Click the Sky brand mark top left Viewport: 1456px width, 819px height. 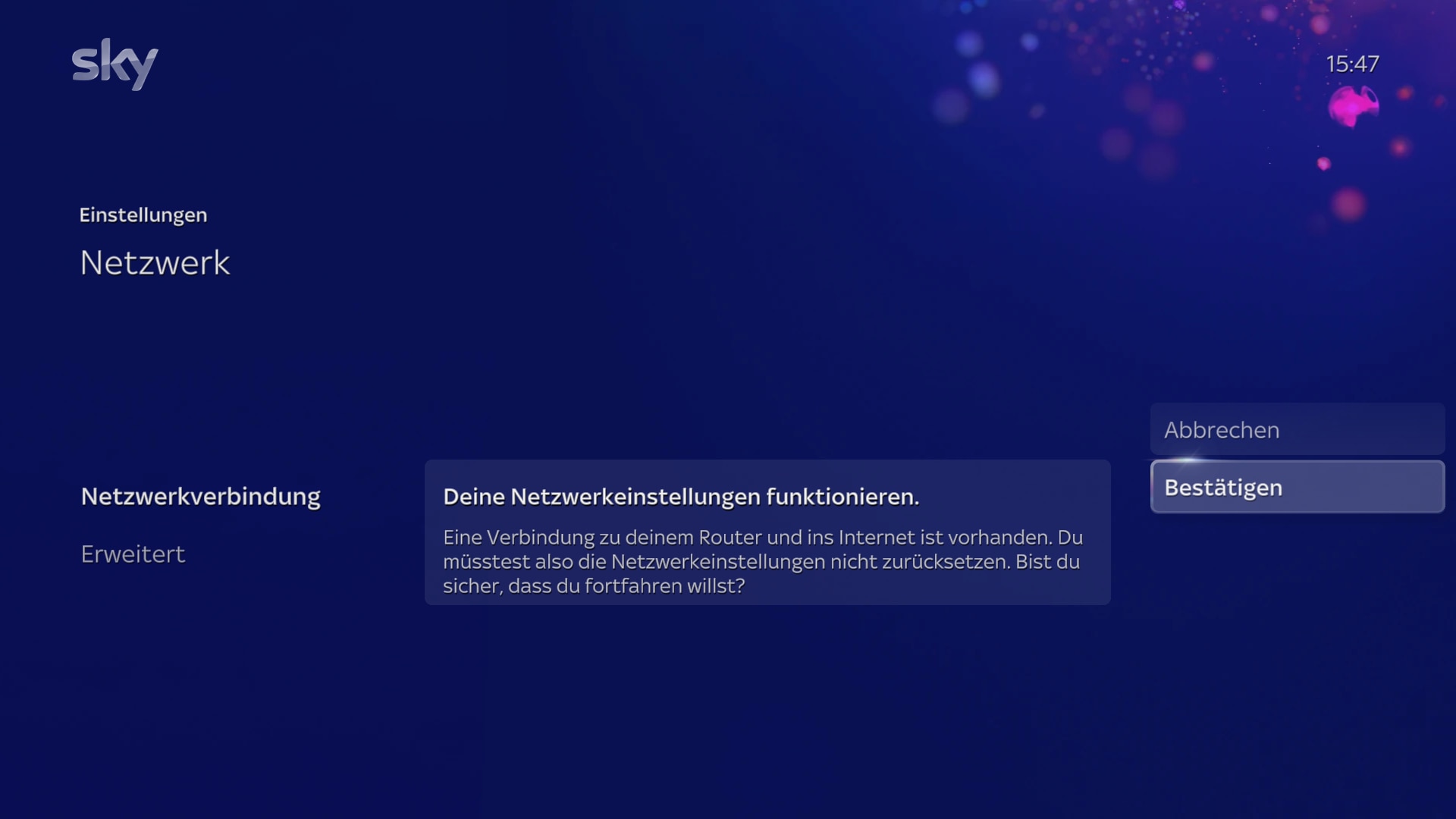(115, 64)
